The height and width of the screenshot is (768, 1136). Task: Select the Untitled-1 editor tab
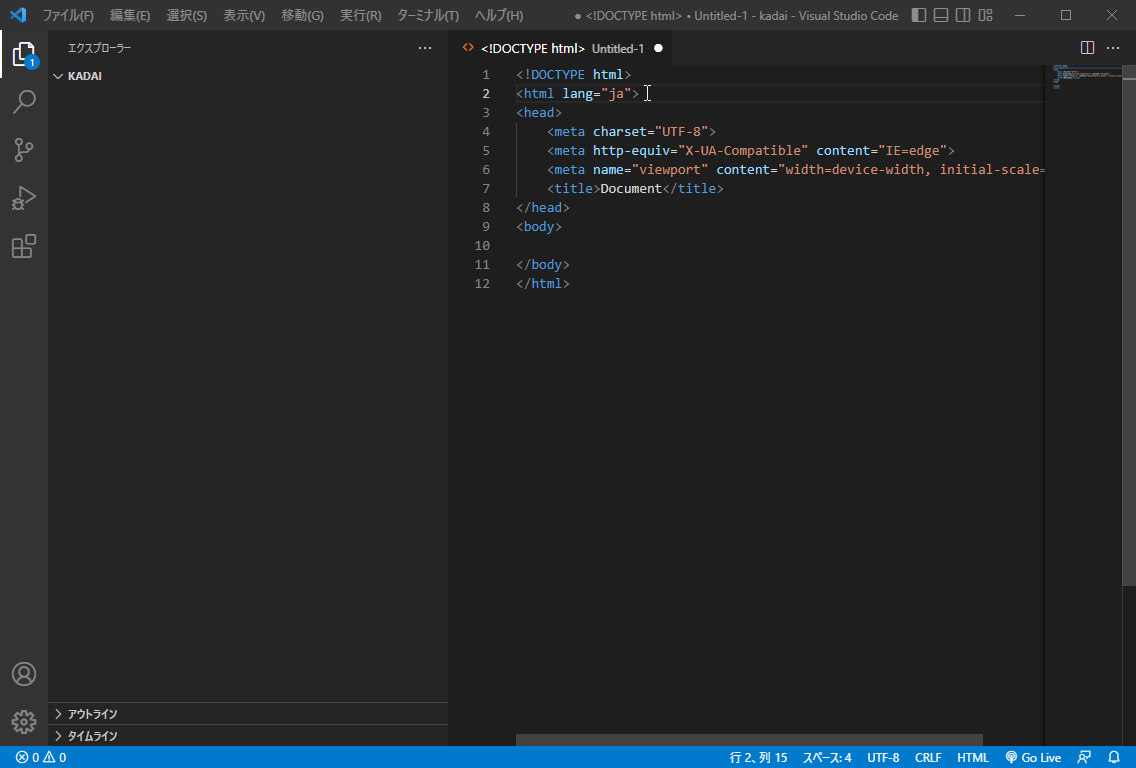click(x=560, y=48)
